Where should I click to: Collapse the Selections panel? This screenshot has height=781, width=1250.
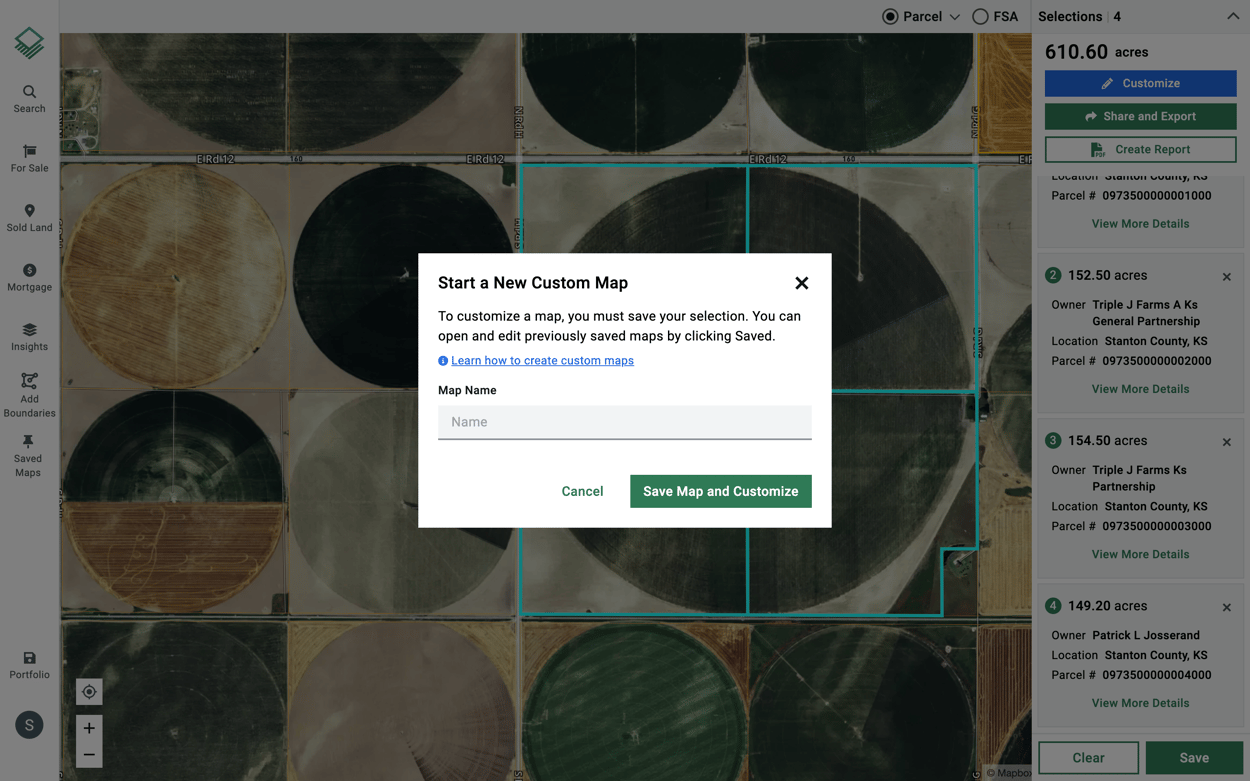click(1232, 16)
